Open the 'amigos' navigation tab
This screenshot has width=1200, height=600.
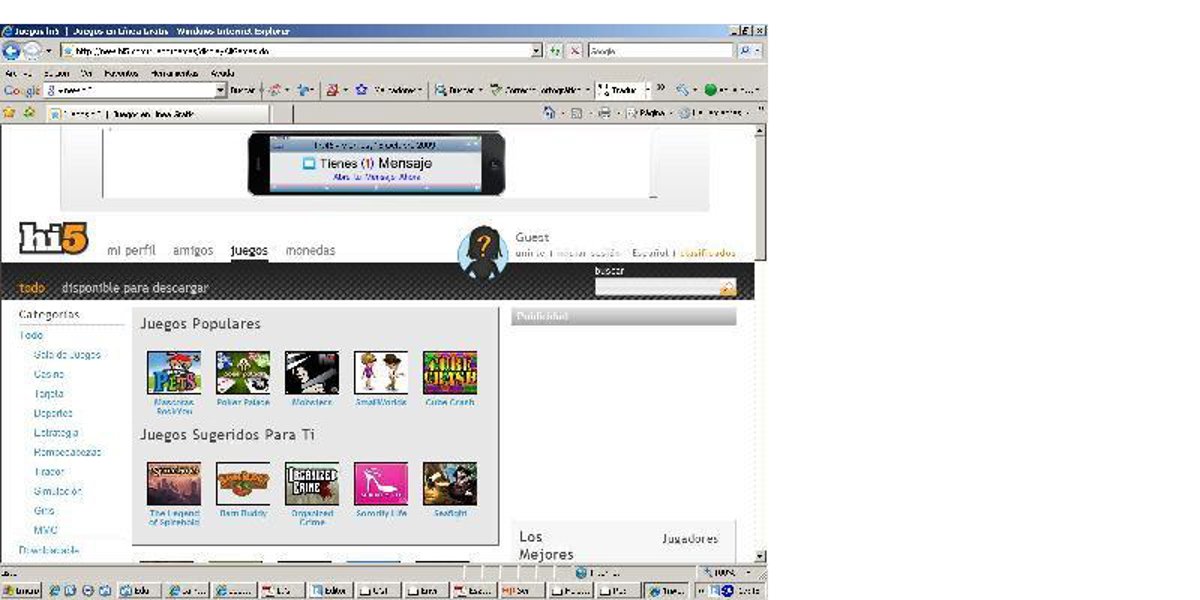pos(193,251)
